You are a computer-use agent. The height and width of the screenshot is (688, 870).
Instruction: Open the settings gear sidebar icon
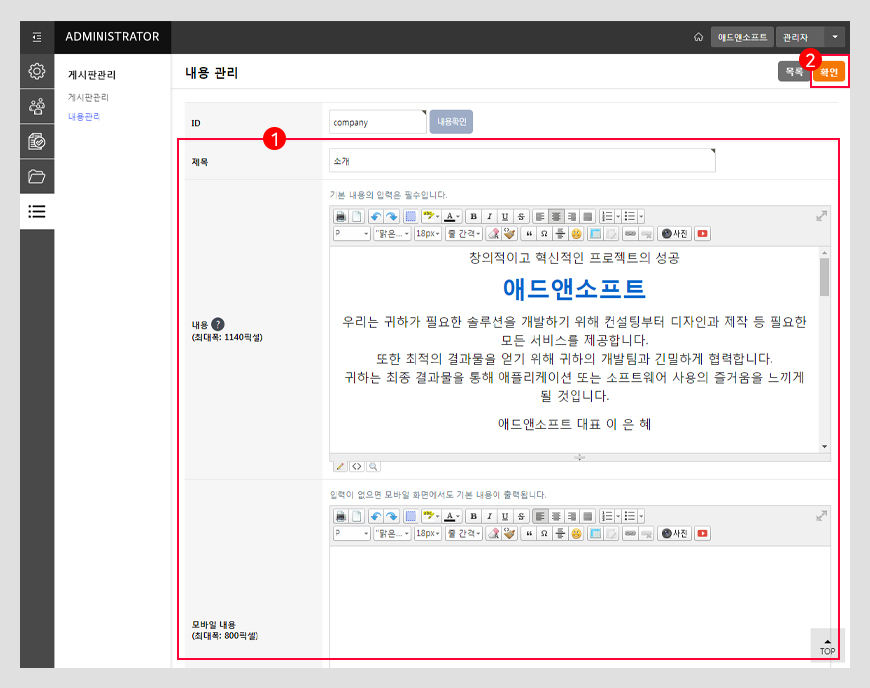pos(37,71)
